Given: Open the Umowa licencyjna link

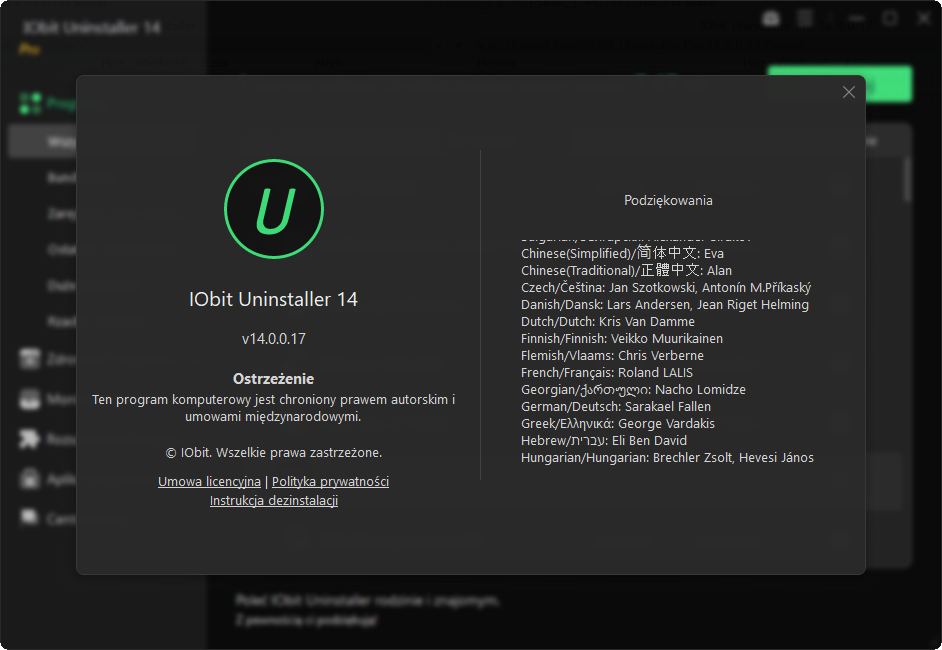Looking at the screenshot, I should (209, 481).
